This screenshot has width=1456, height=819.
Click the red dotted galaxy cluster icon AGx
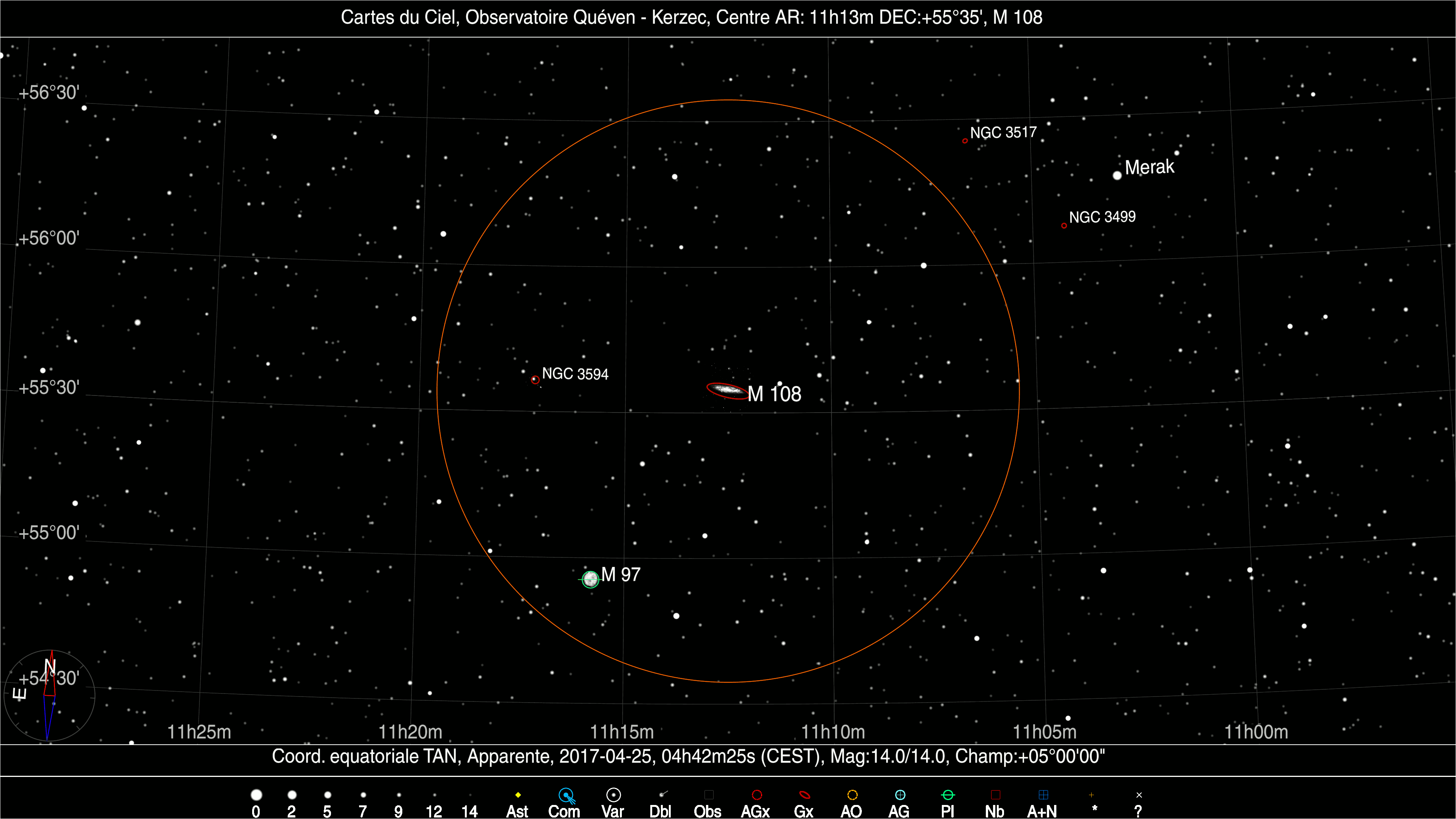click(757, 795)
